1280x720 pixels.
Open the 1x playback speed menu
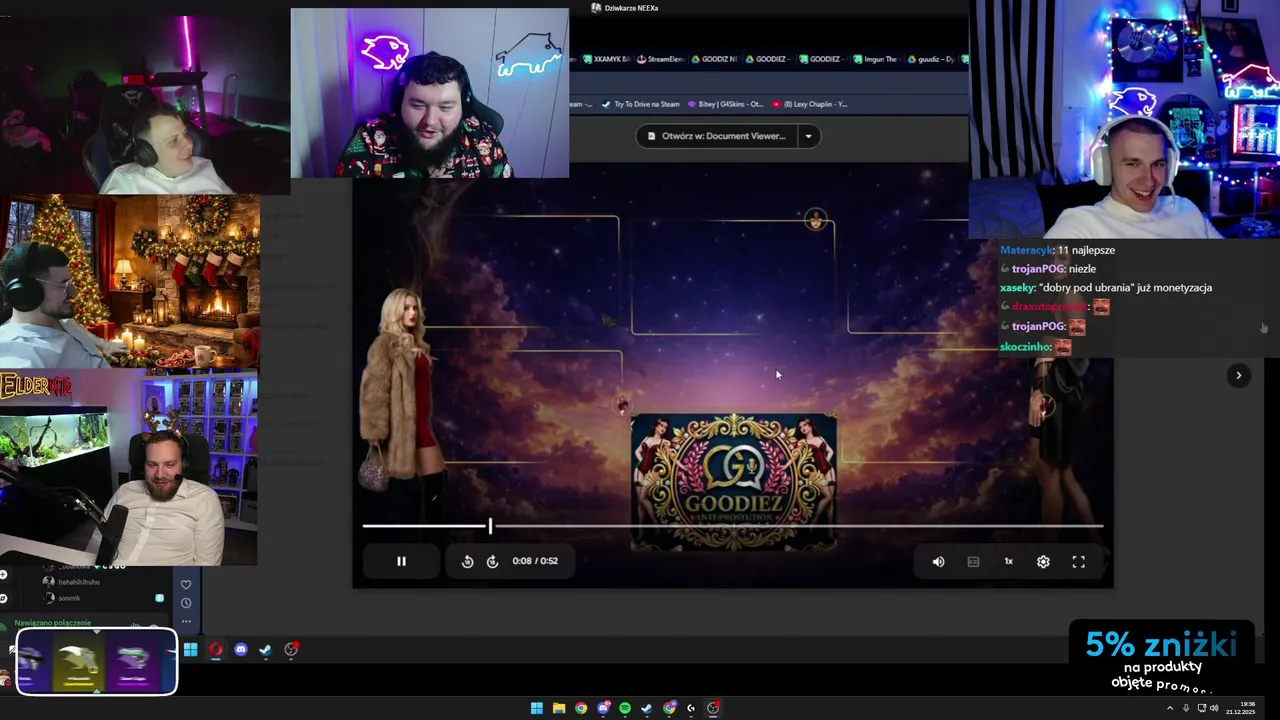[1008, 562]
